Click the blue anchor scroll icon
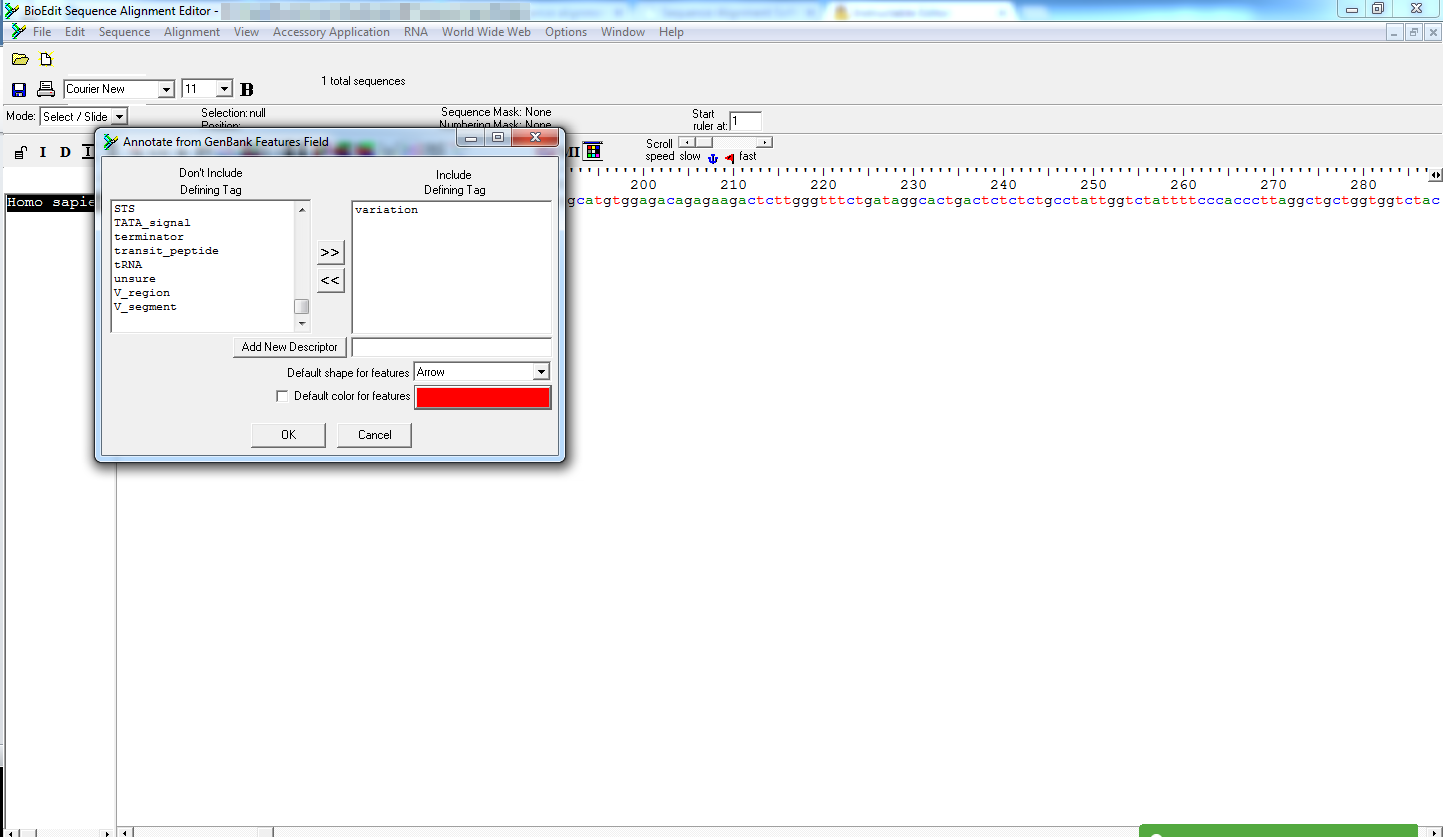This screenshot has width=1443, height=837. coord(713,158)
